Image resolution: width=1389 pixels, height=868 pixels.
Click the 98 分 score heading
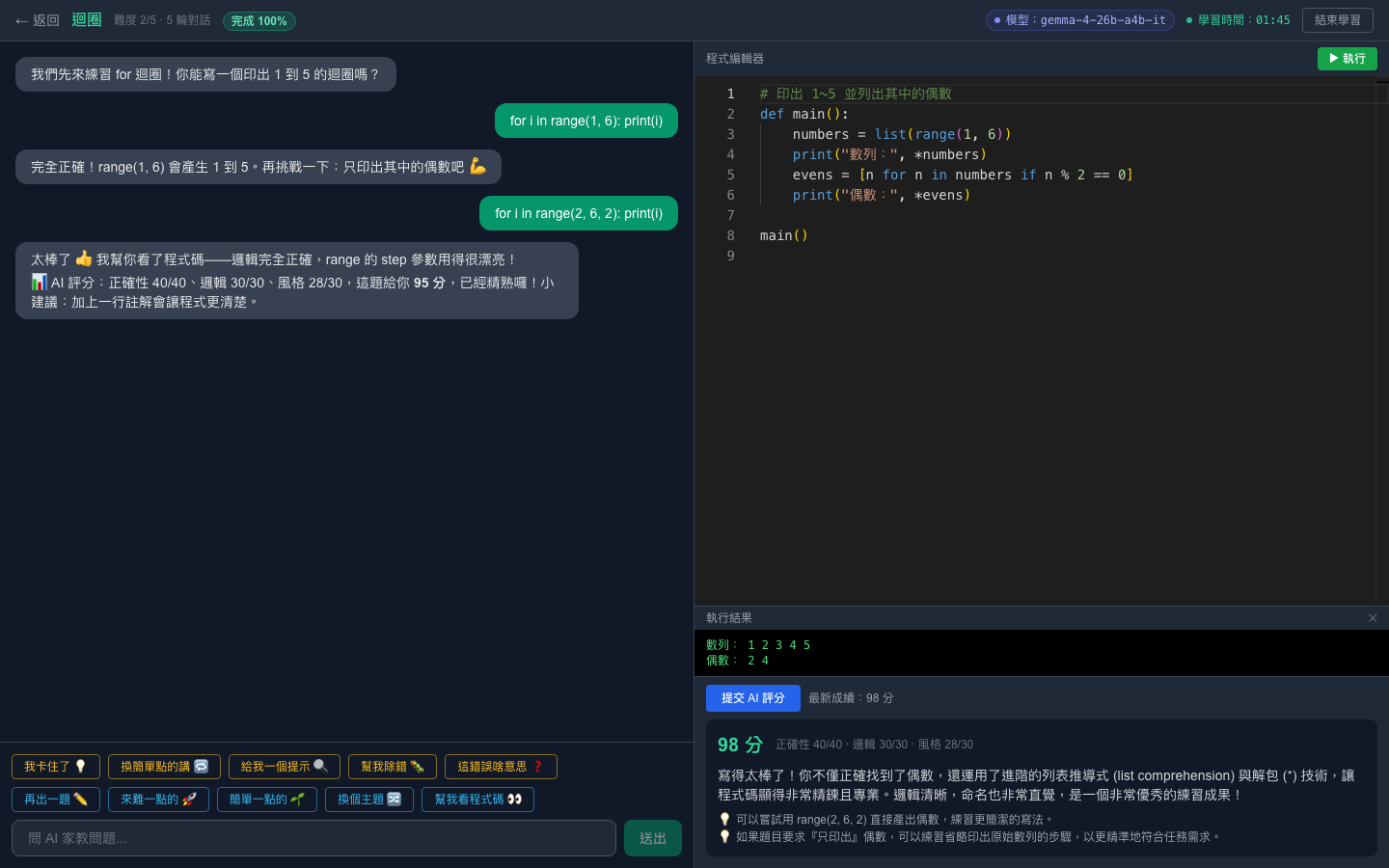[x=740, y=745]
